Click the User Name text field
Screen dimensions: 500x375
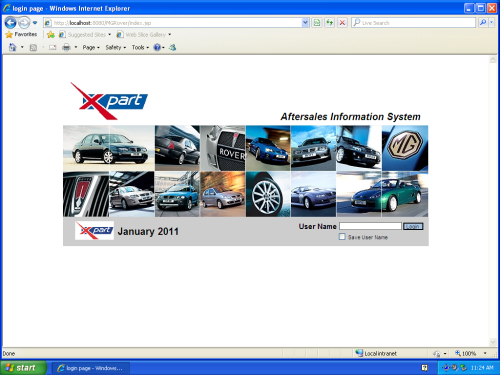pos(370,226)
